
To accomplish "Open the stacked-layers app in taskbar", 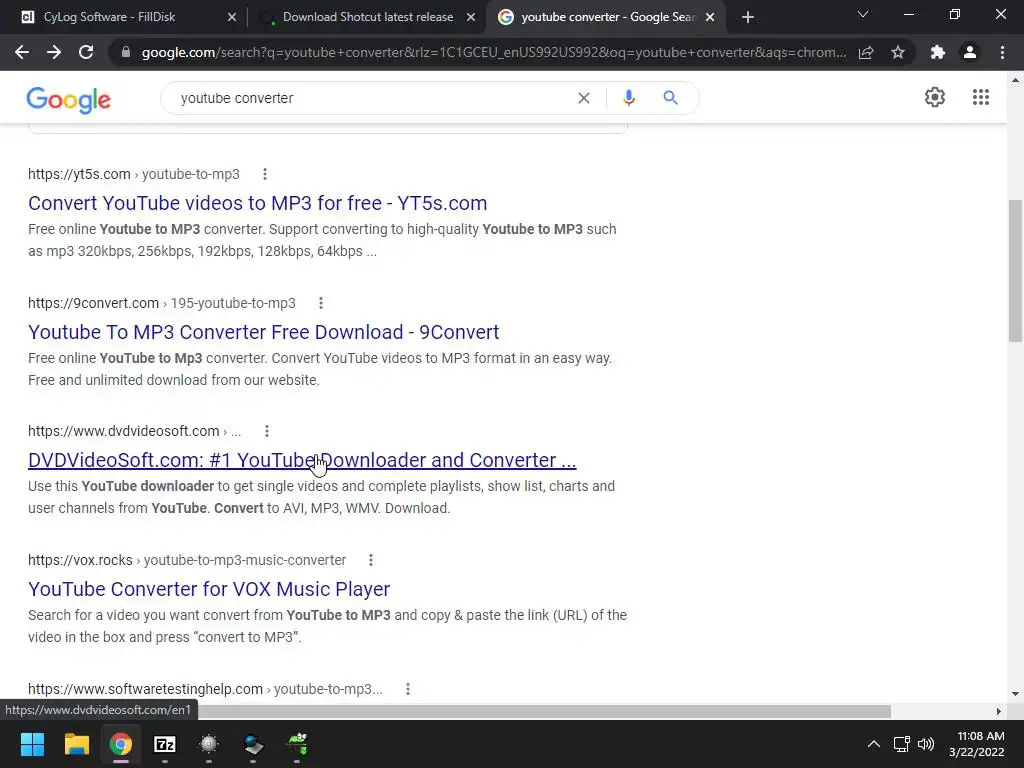I will [x=253, y=744].
